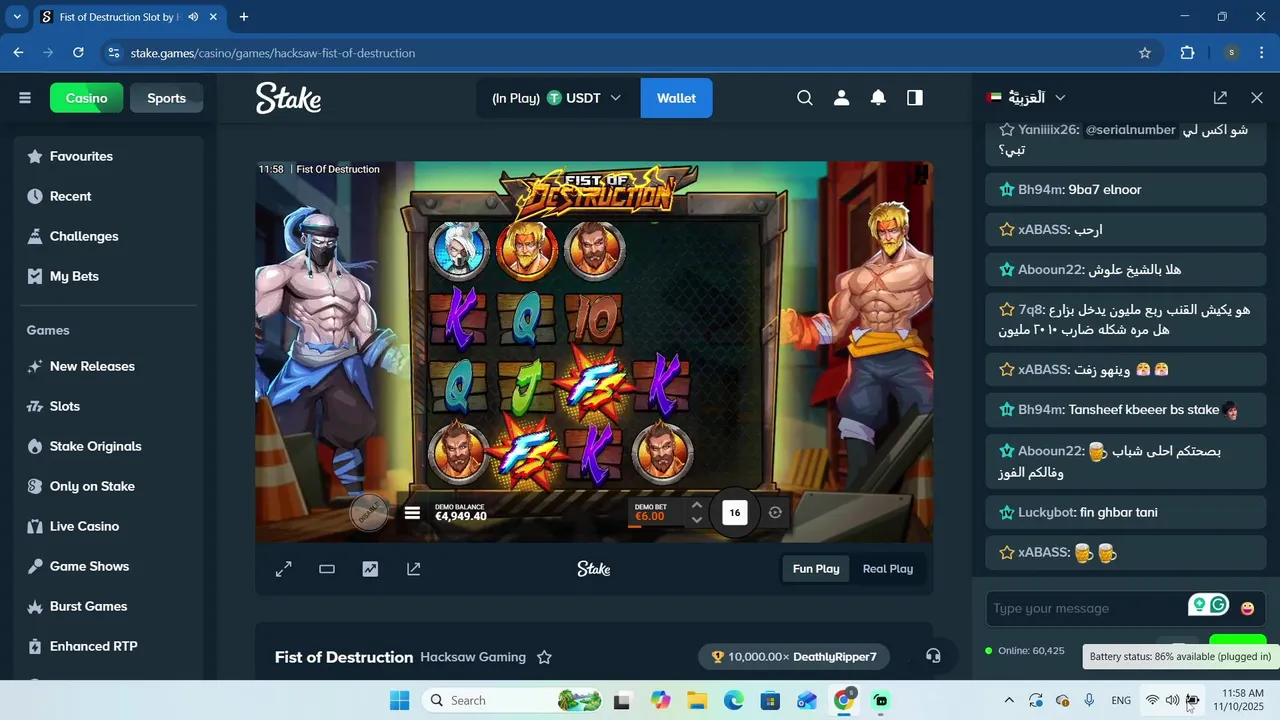This screenshot has height=720, width=1280.
Task: Open Only on Stake category
Action: pos(110,486)
